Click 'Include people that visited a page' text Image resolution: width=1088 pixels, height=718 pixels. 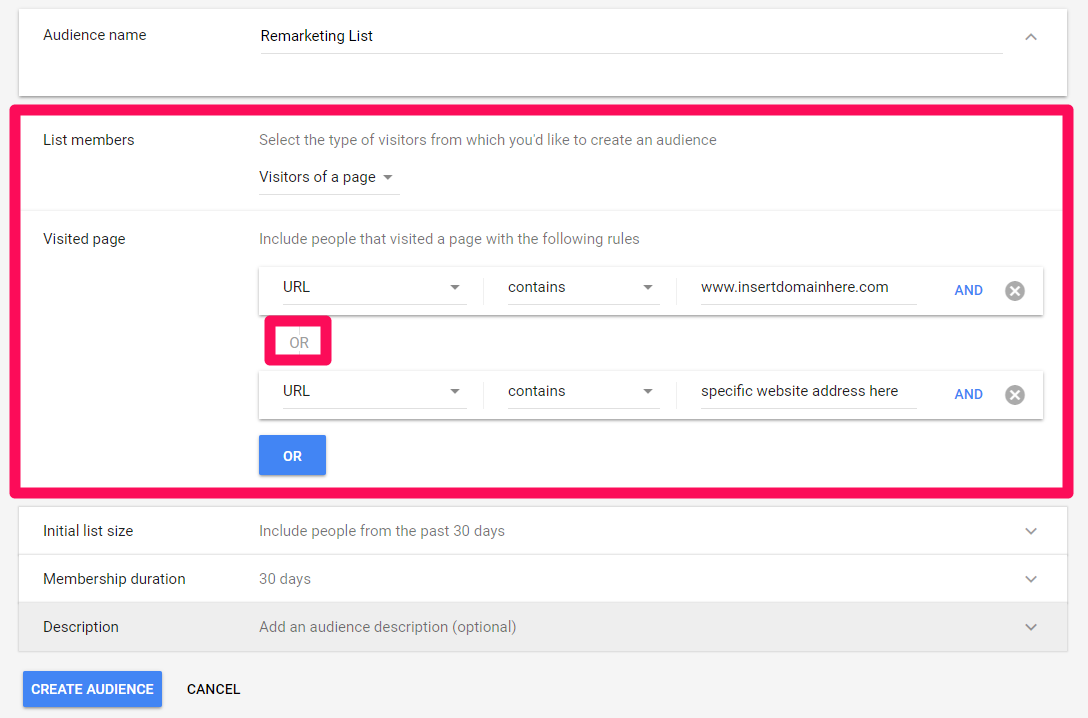coord(449,239)
